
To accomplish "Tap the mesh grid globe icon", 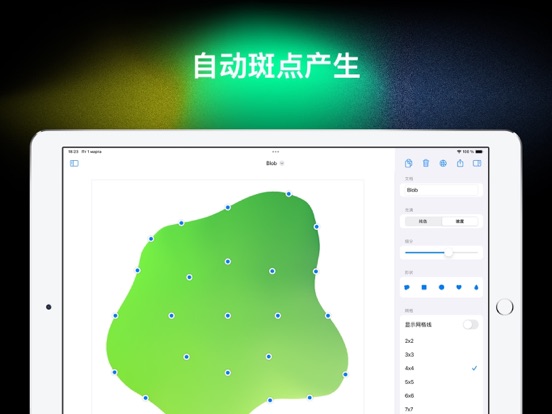I will [x=443, y=163].
